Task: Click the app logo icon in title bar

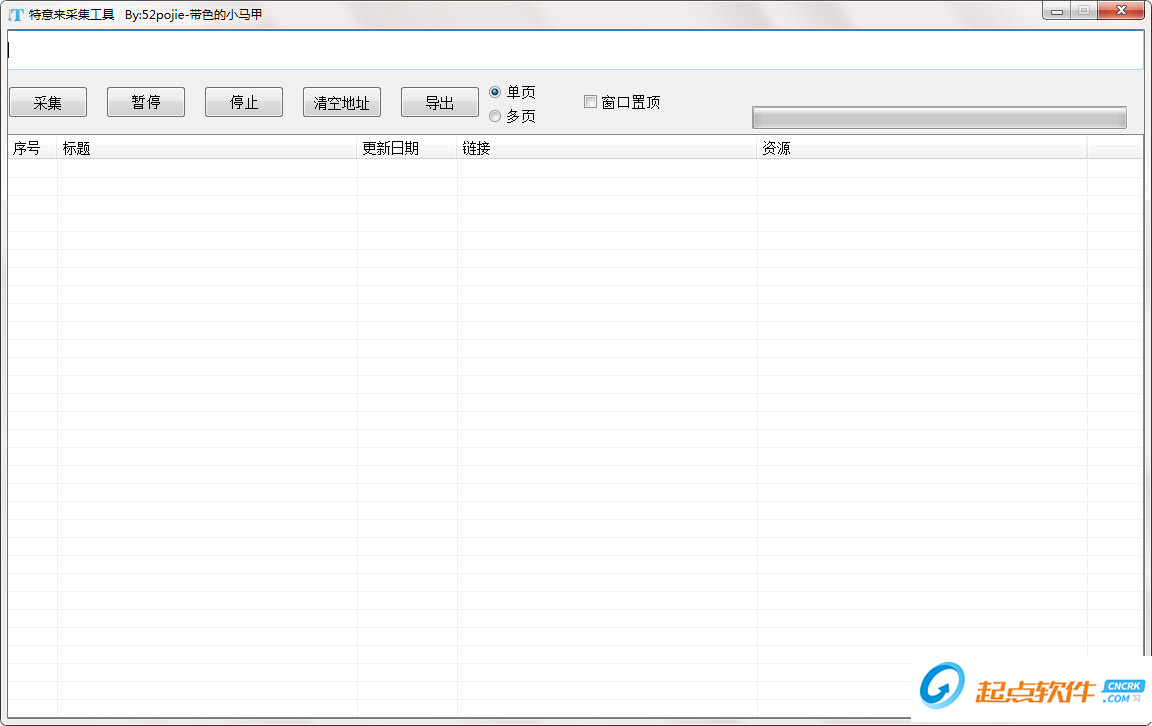Action: [x=14, y=10]
